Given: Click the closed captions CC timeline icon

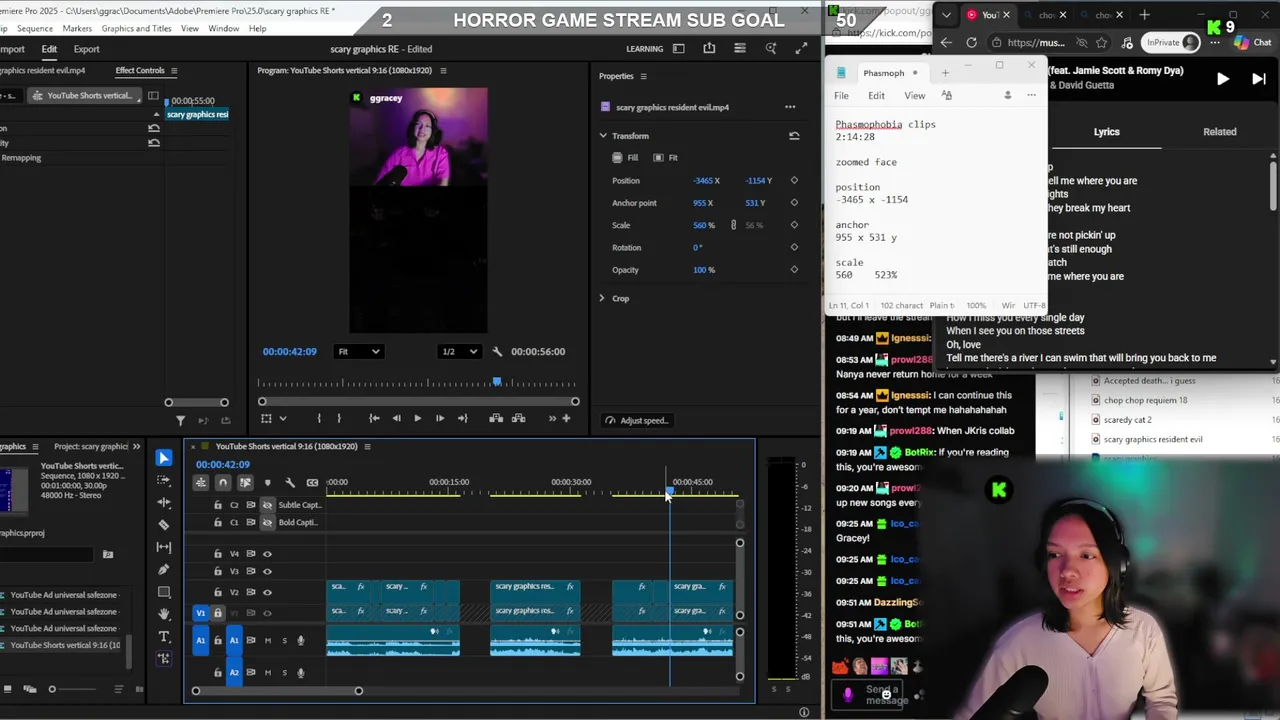Looking at the screenshot, I should click(312, 483).
